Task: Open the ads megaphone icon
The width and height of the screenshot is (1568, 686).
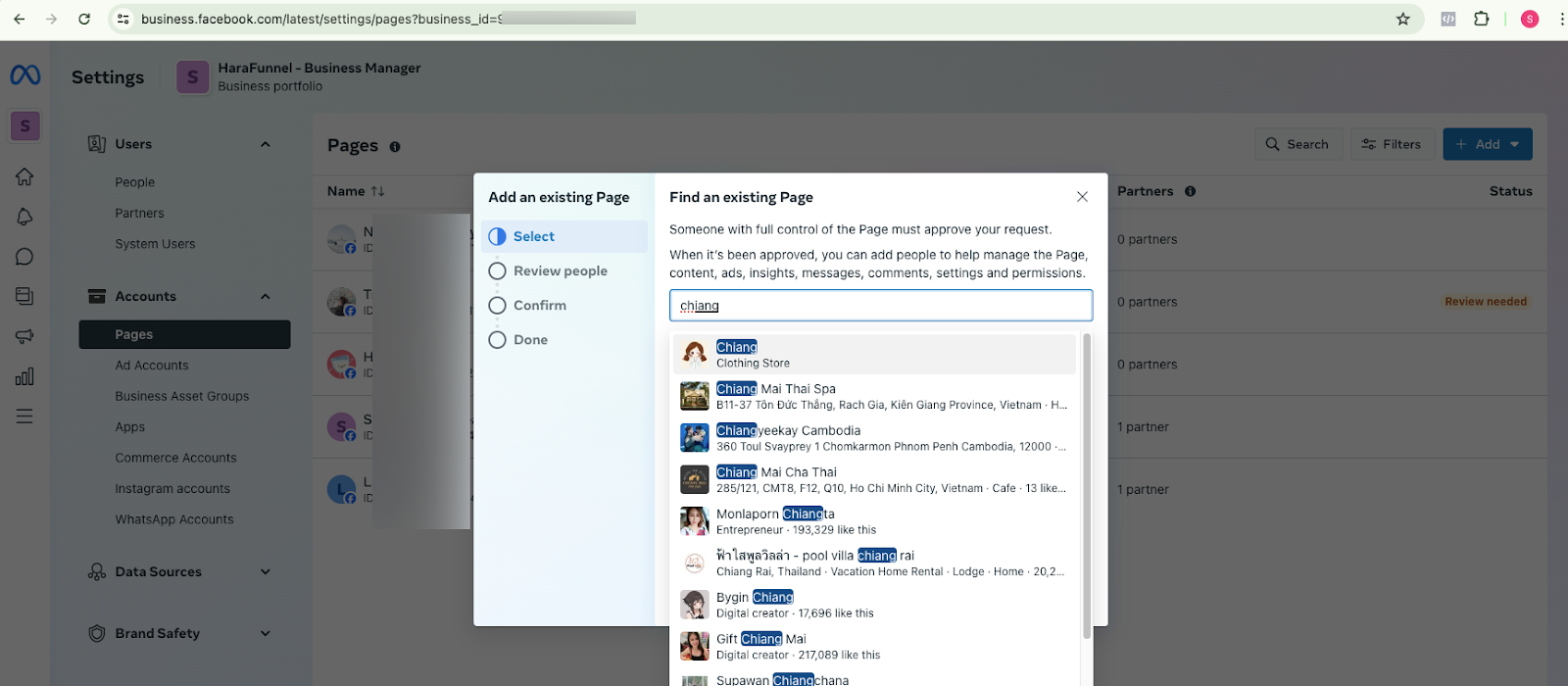Action: tap(24, 336)
